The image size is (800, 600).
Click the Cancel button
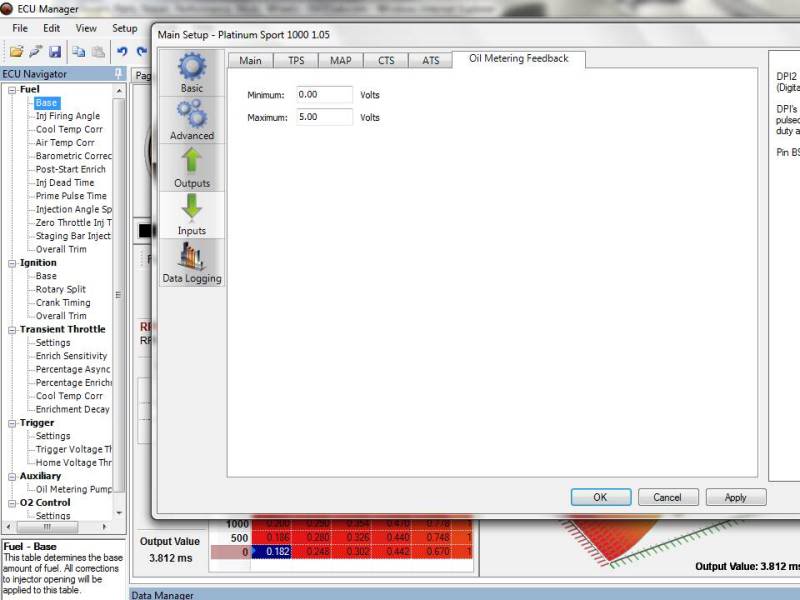(667, 497)
